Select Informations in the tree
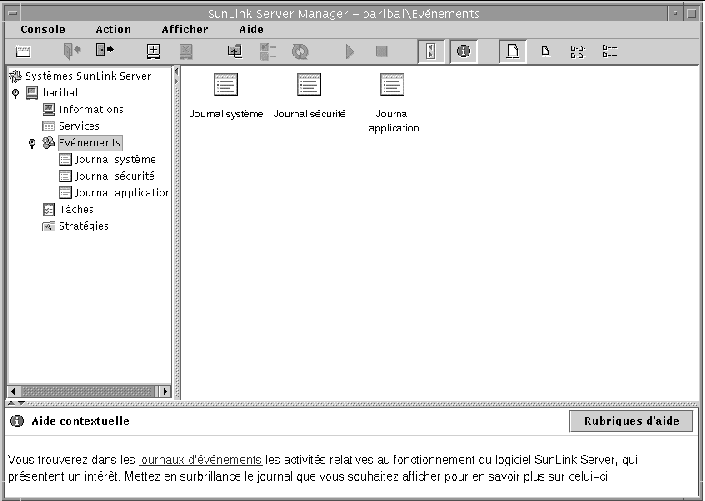The width and height of the screenshot is (705, 501). coord(91,109)
